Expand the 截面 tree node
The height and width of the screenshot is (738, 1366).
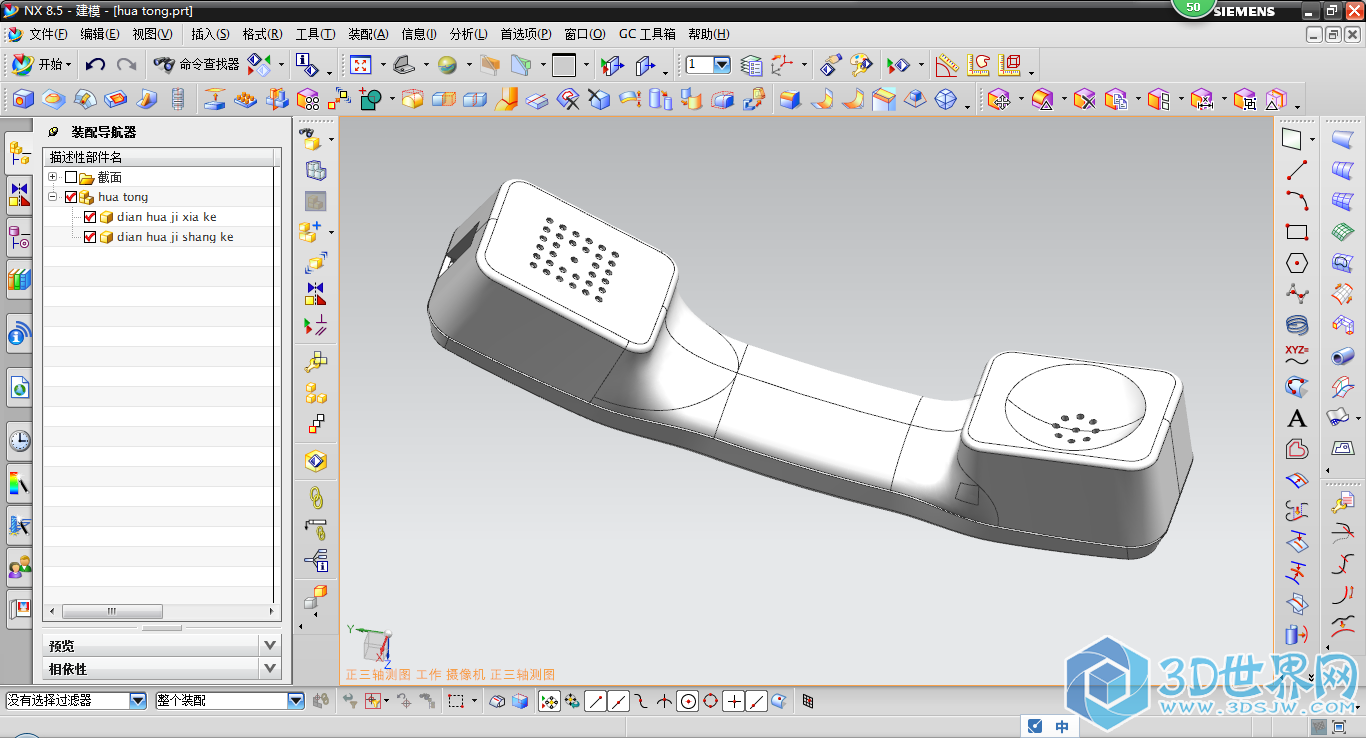52,177
